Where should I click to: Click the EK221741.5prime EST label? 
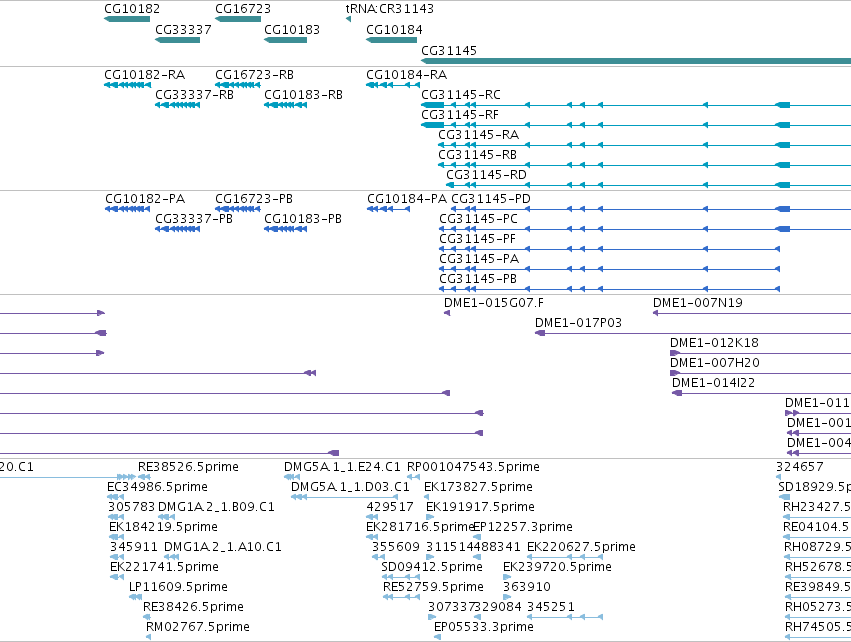164,567
